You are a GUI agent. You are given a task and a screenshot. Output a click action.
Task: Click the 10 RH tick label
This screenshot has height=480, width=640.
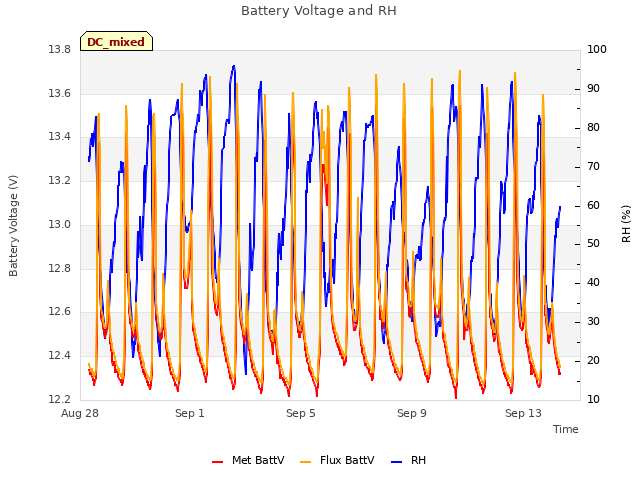pyautogui.click(x=593, y=399)
